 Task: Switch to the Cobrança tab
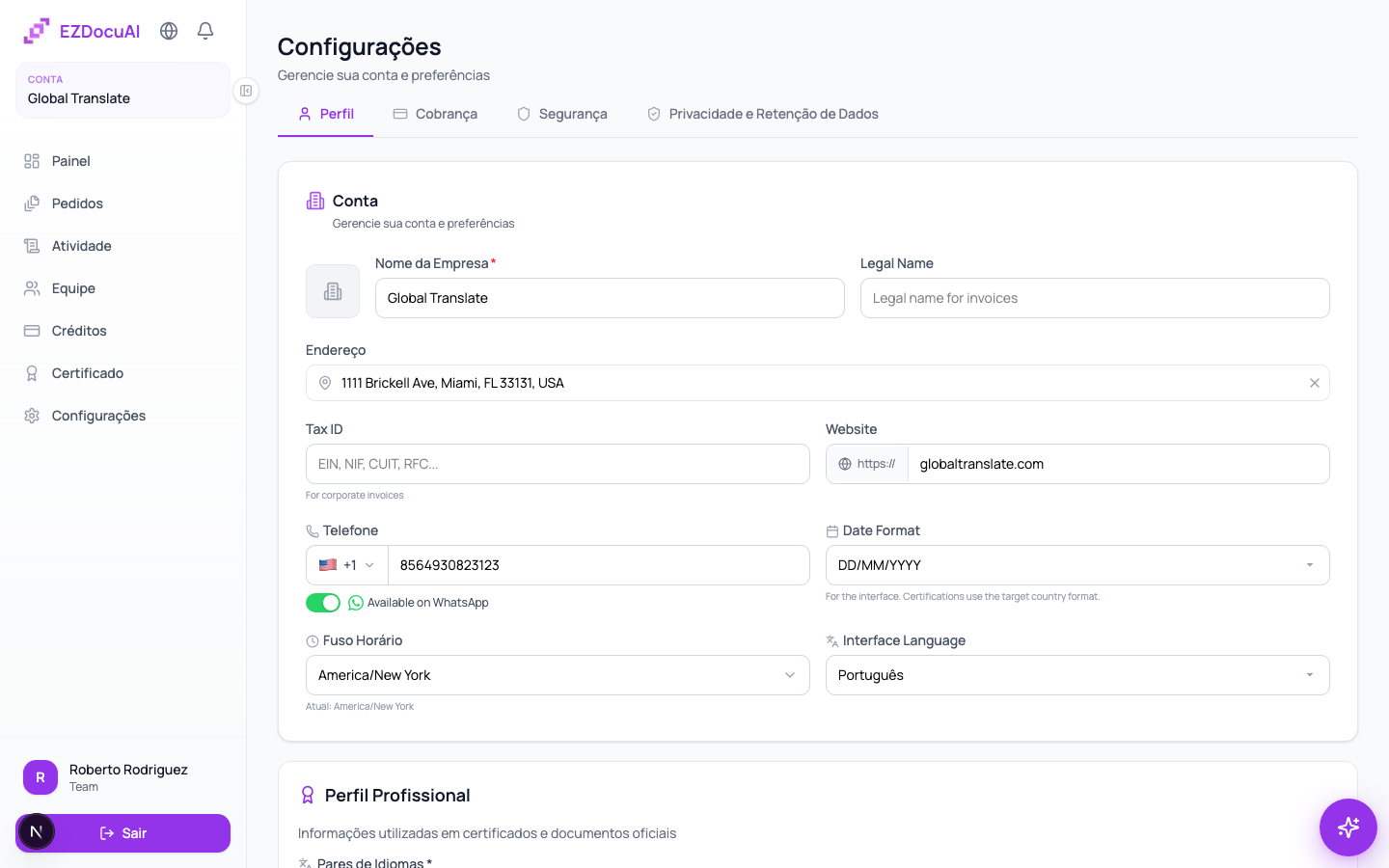coord(435,114)
